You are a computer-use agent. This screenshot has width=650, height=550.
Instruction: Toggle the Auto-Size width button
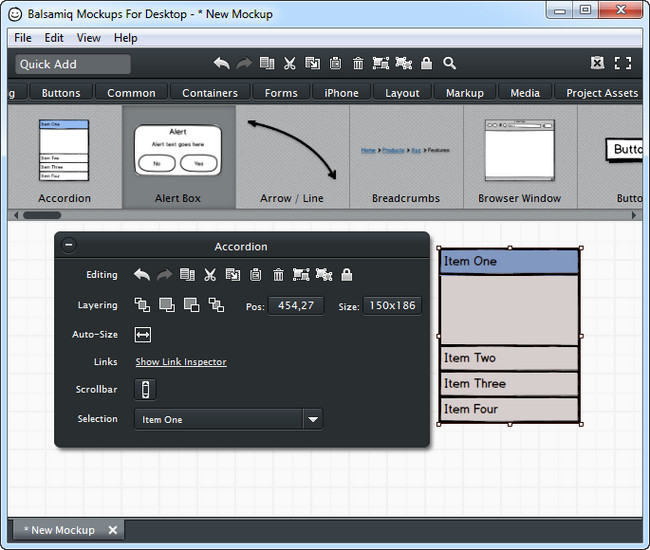(143, 335)
